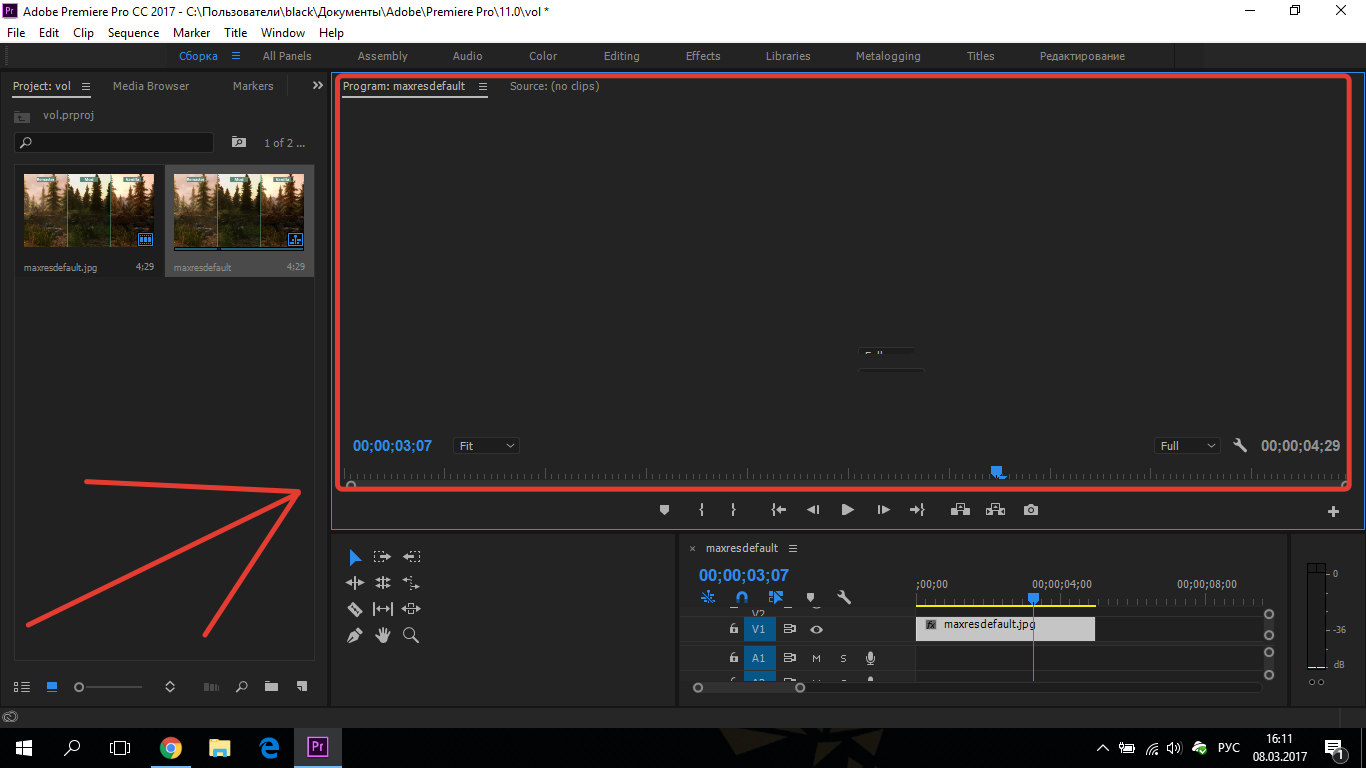Image resolution: width=1366 pixels, height=768 pixels.
Task: Select the Track Select Backward tool
Action: pyautogui.click(x=411, y=557)
